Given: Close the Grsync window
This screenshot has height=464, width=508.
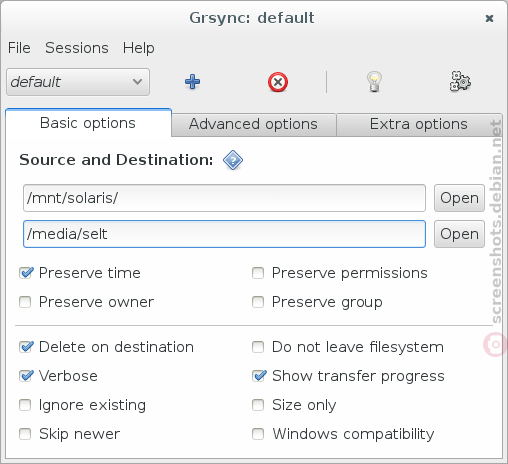Looking at the screenshot, I should (x=489, y=18).
